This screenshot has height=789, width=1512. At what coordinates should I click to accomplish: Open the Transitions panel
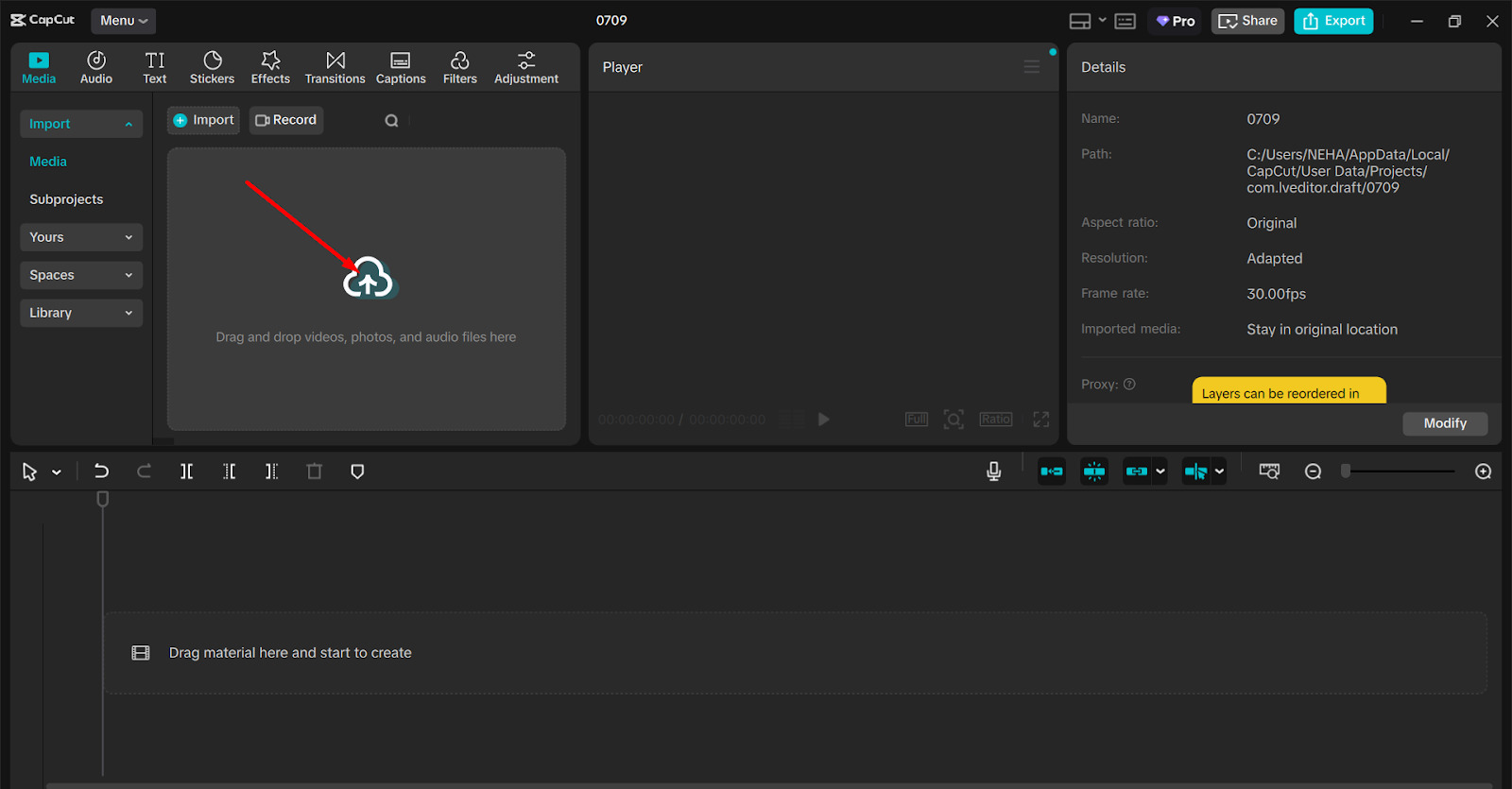335,67
